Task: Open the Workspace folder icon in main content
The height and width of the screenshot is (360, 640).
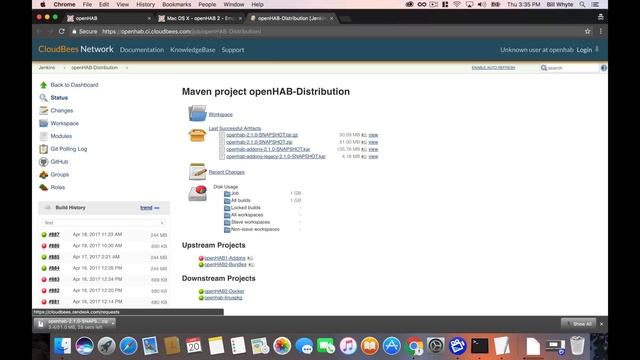Action: pos(198,113)
